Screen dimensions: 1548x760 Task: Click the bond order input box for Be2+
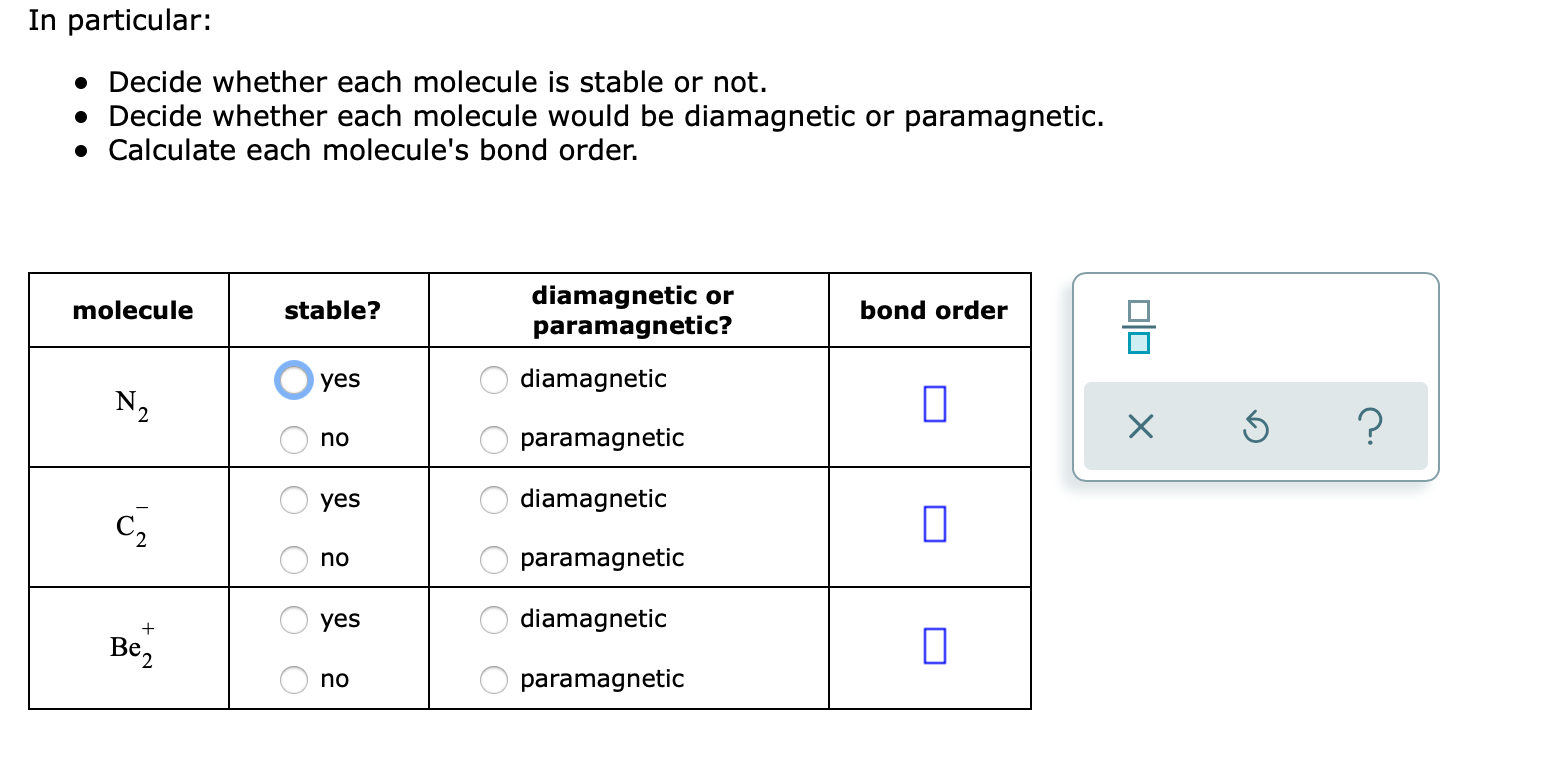[932, 645]
